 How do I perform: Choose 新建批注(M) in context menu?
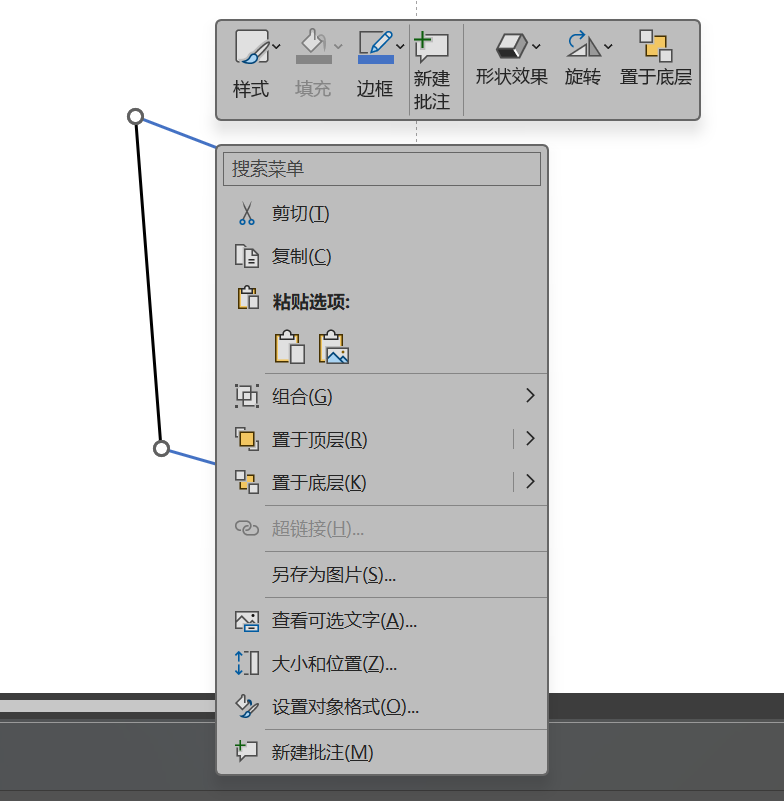382,752
